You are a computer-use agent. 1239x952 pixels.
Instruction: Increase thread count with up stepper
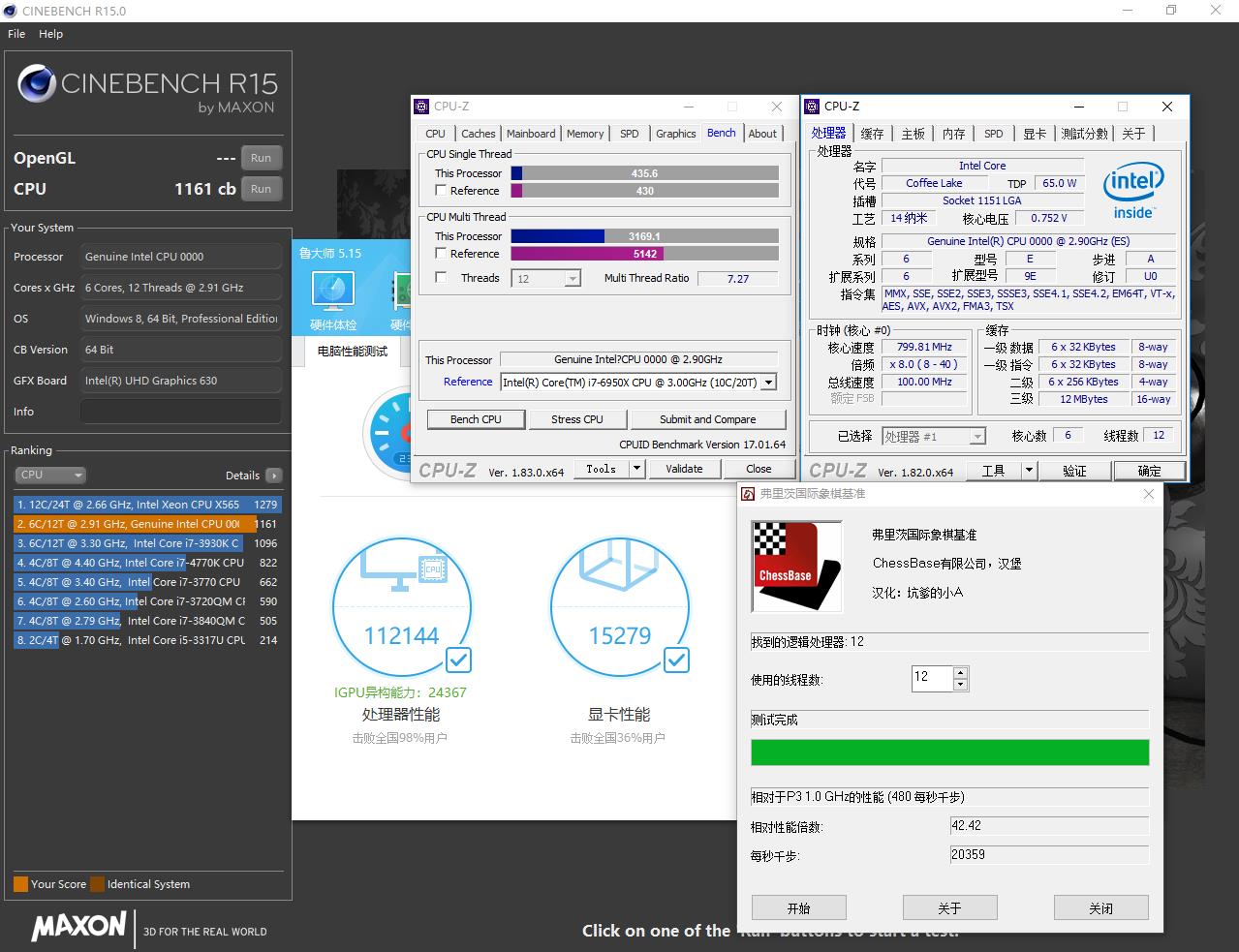pos(960,672)
